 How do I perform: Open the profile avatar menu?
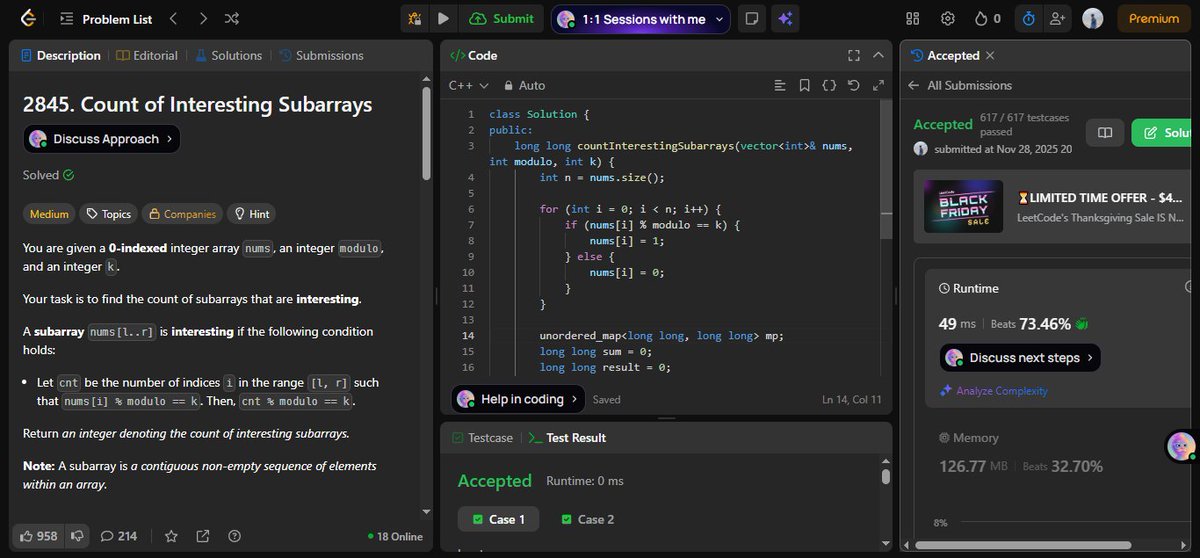pyautogui.click(x=1092, y=18)
